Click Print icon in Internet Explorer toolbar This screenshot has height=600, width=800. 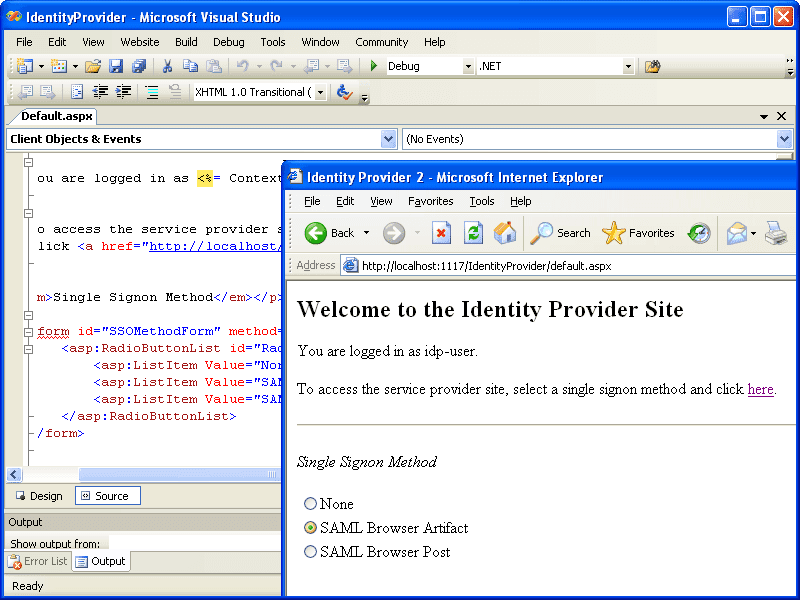point(776,233)
